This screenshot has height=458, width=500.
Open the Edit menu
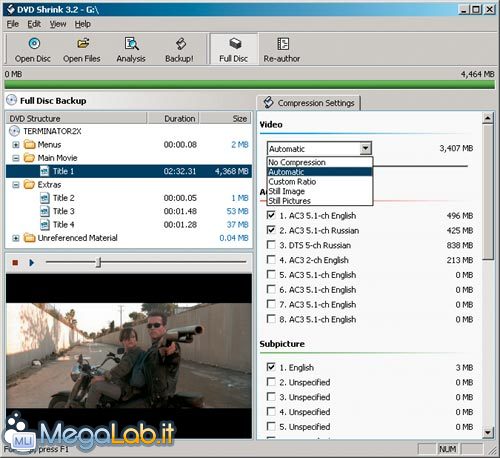click(x=34, y=24)
